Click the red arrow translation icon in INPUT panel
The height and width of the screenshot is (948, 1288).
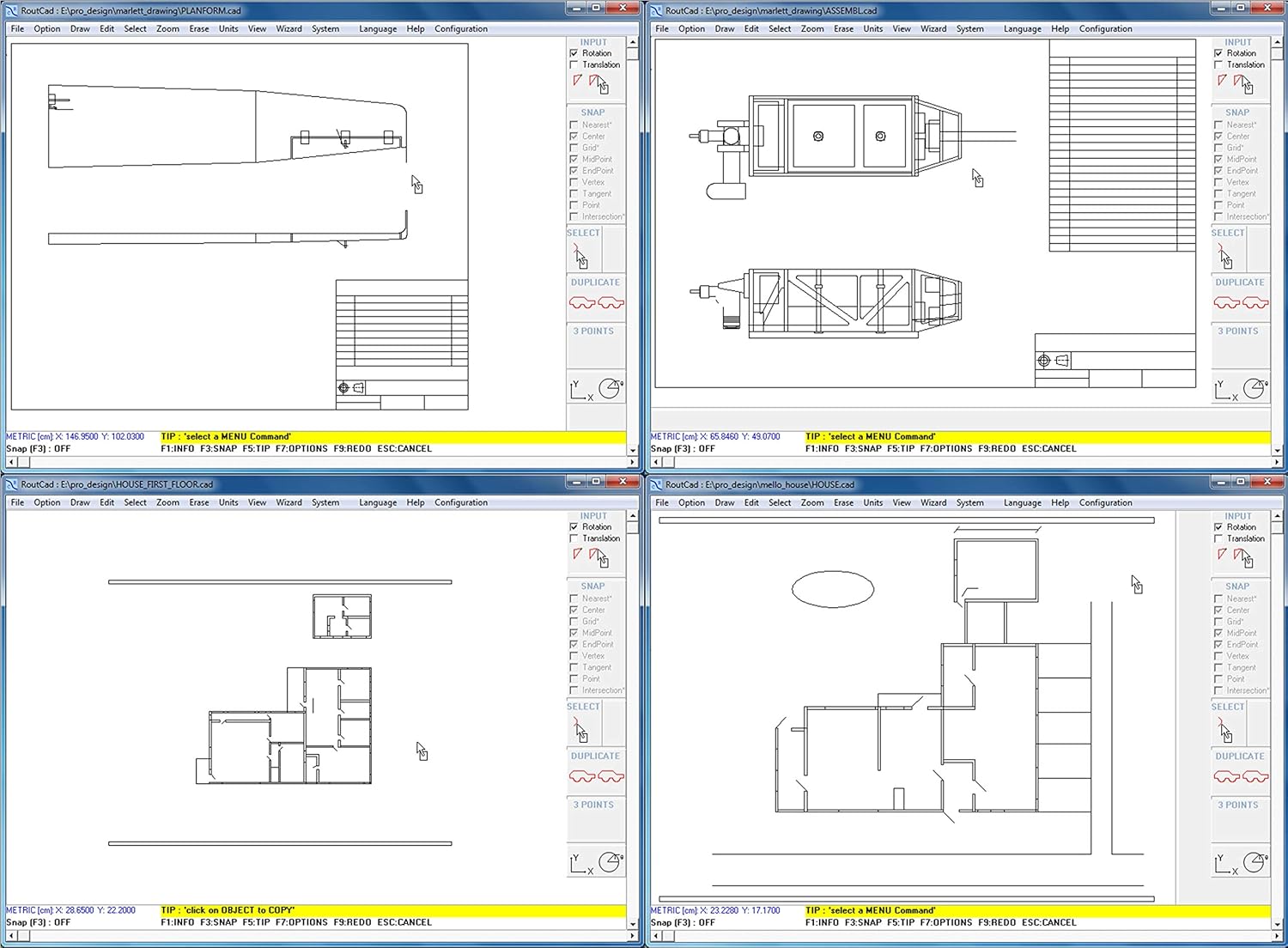pyautogui.click(x=598, y=78)
